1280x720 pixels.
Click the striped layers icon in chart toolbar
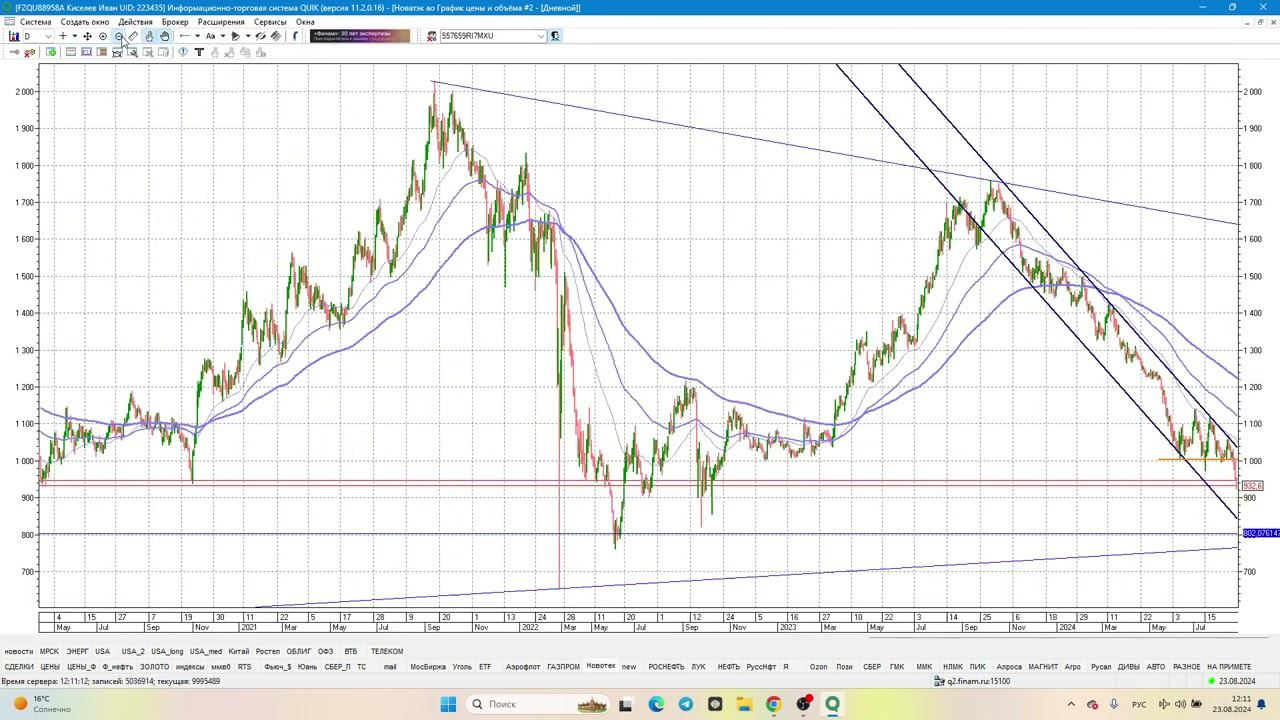point(276,36)
